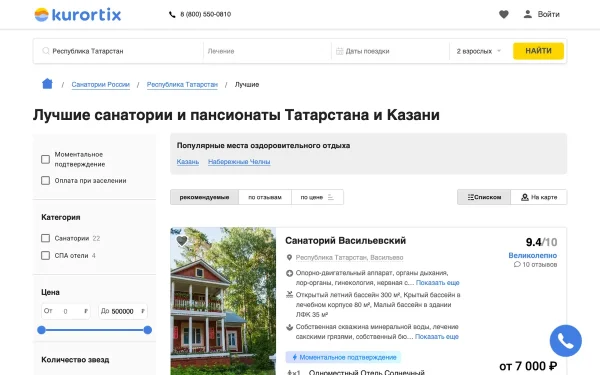Image resolution: width=600 pixels, height=375 pixels.
Task: Open Казань popular place link
Action: click(x=188, y=162)
